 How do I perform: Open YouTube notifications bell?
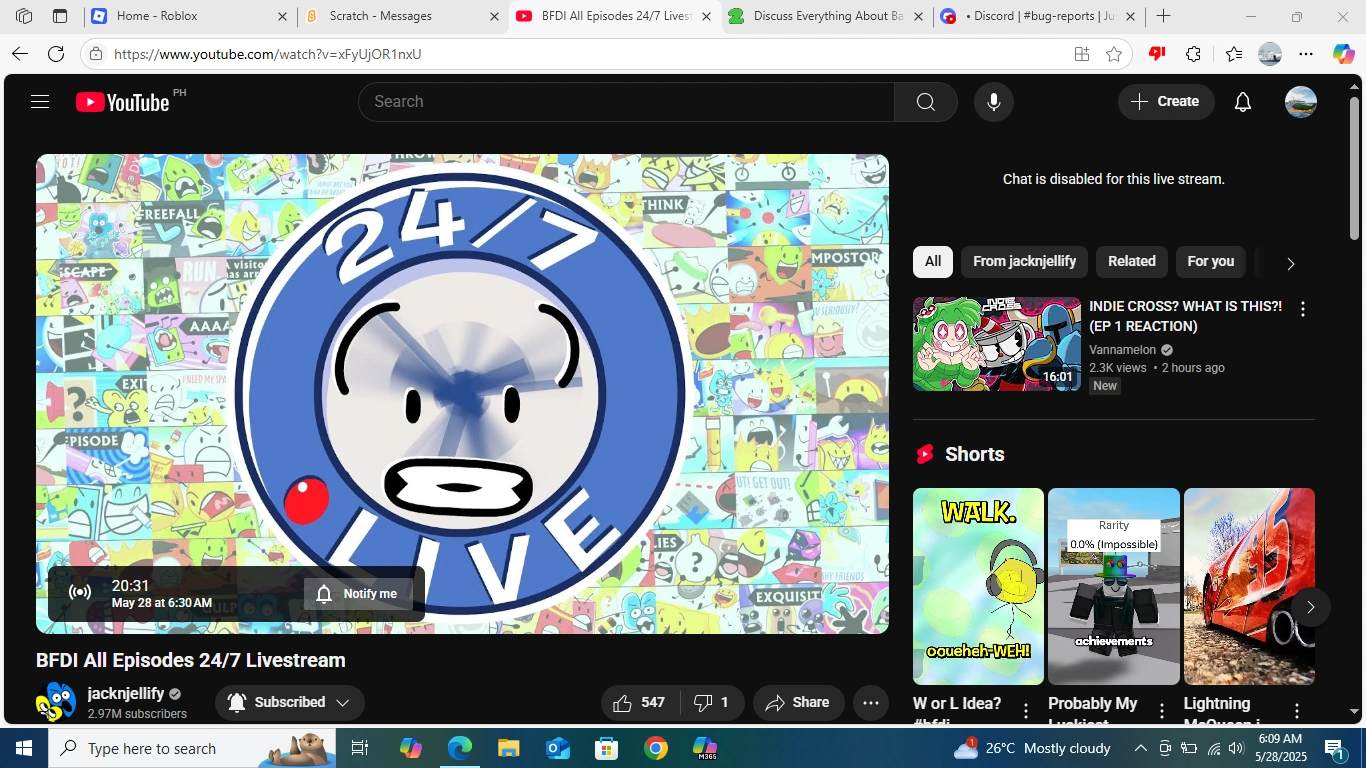click(x=1242, y=101)
